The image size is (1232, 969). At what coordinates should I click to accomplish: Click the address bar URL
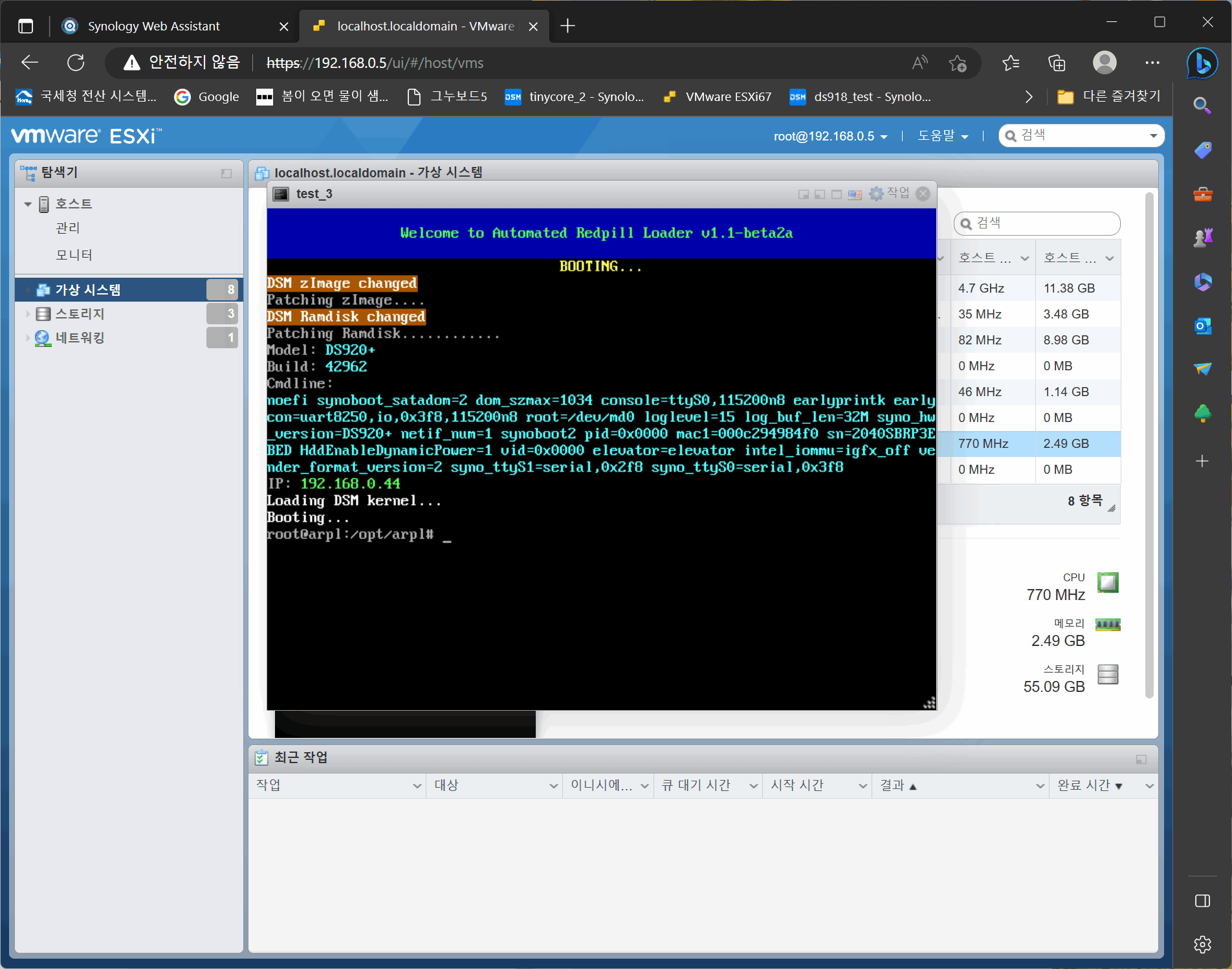tap(375, 63)
